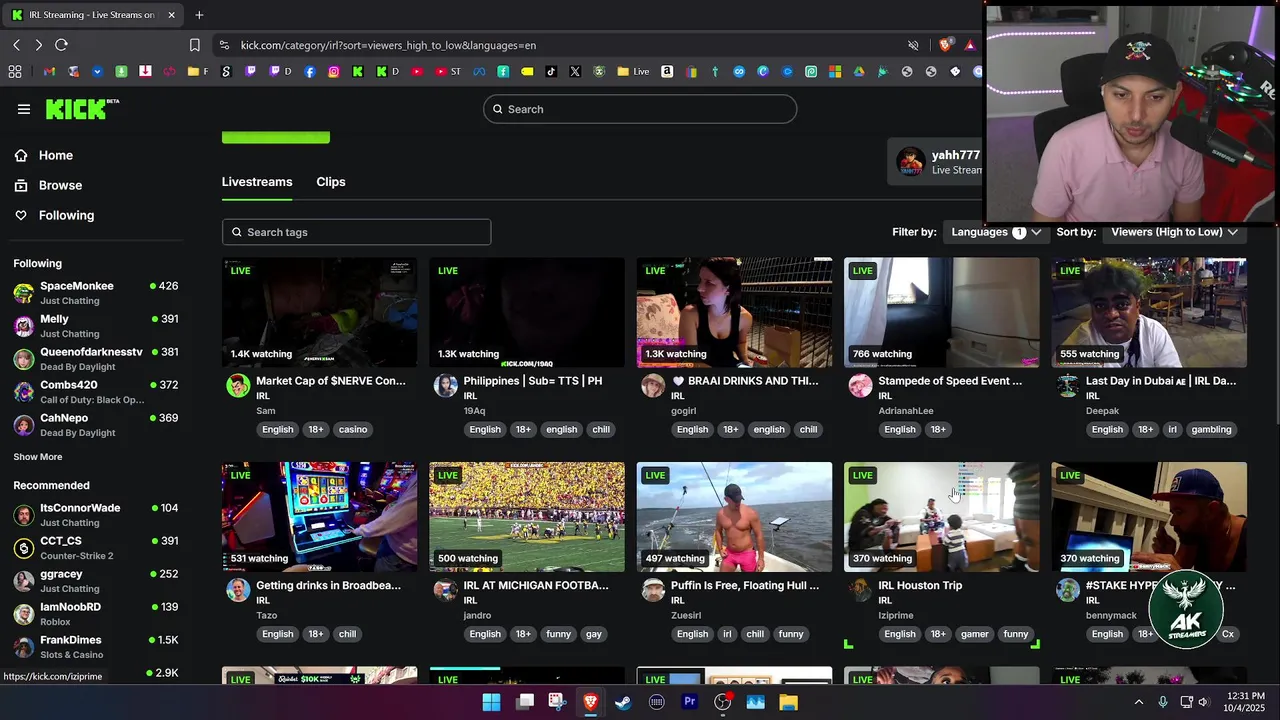This screenshot has width=1280, height=720.
Task: Open the Market Cap of $NERVE stream thumbnail
Action: pyautogui.click(x=319, y=313)
